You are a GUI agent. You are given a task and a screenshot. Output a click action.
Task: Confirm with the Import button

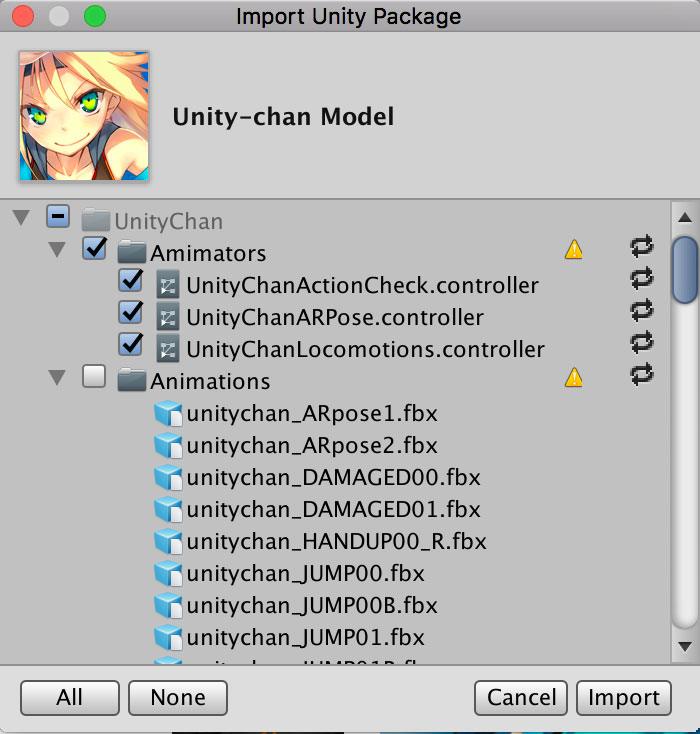624,697
